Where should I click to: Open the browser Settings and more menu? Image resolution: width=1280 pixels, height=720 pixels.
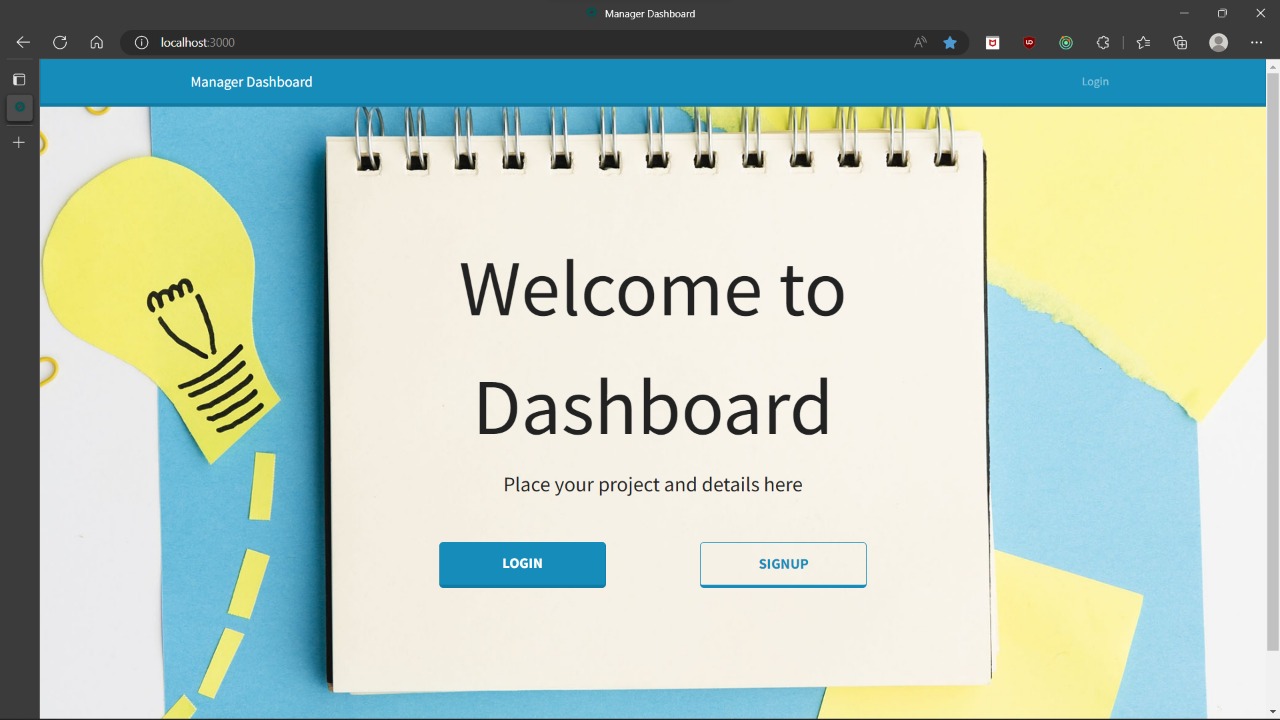(1257, 42)
